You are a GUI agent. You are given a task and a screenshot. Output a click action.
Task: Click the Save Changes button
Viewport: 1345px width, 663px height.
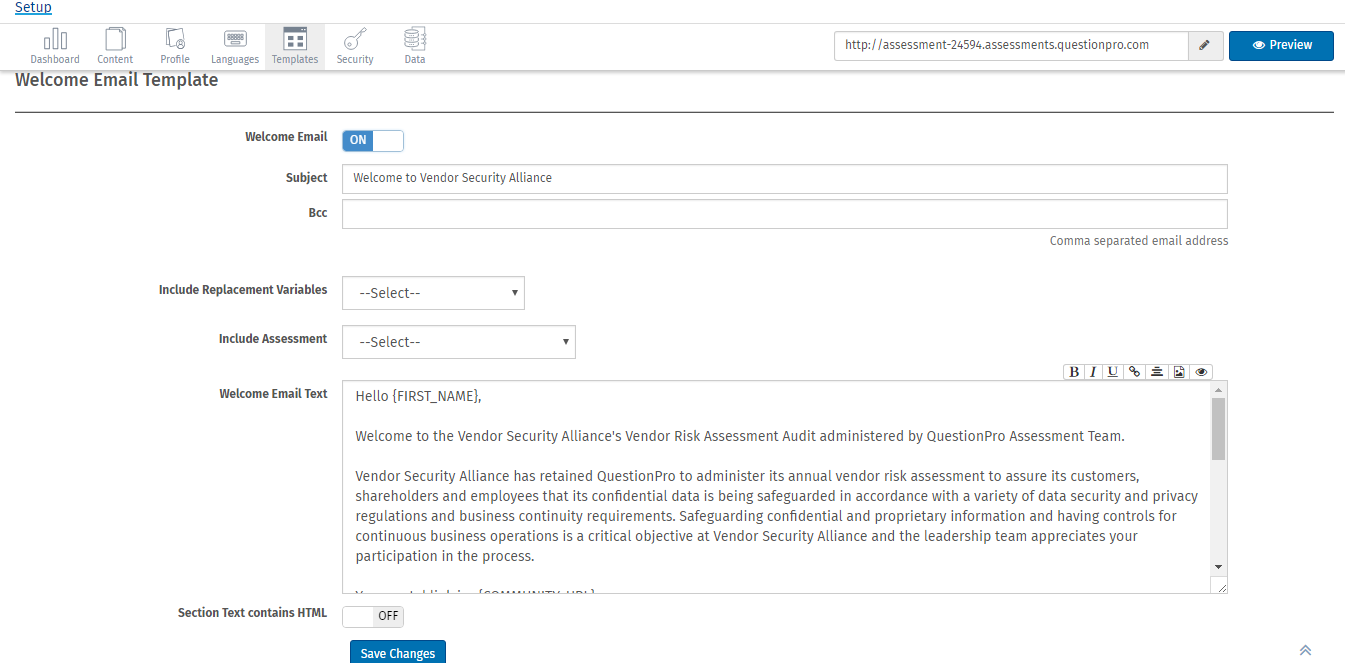point(397,651)
